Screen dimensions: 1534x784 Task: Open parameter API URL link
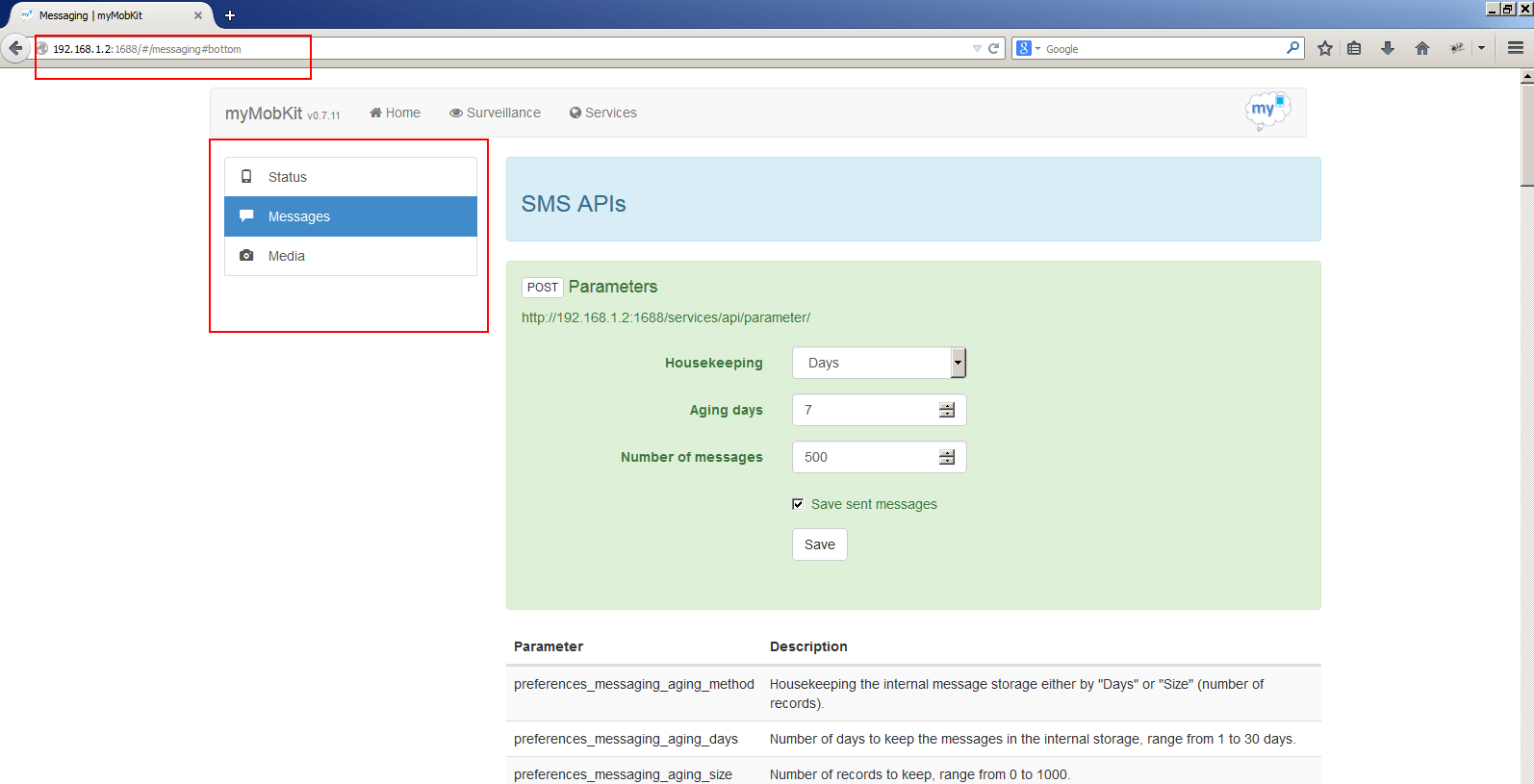(x=666, y=317)
